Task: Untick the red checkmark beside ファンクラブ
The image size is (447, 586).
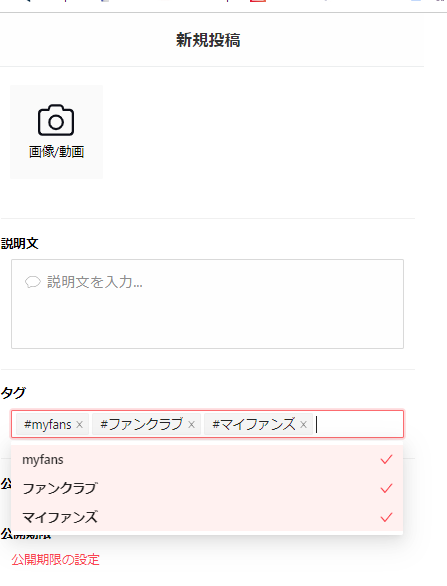Action: pos(386,488)
